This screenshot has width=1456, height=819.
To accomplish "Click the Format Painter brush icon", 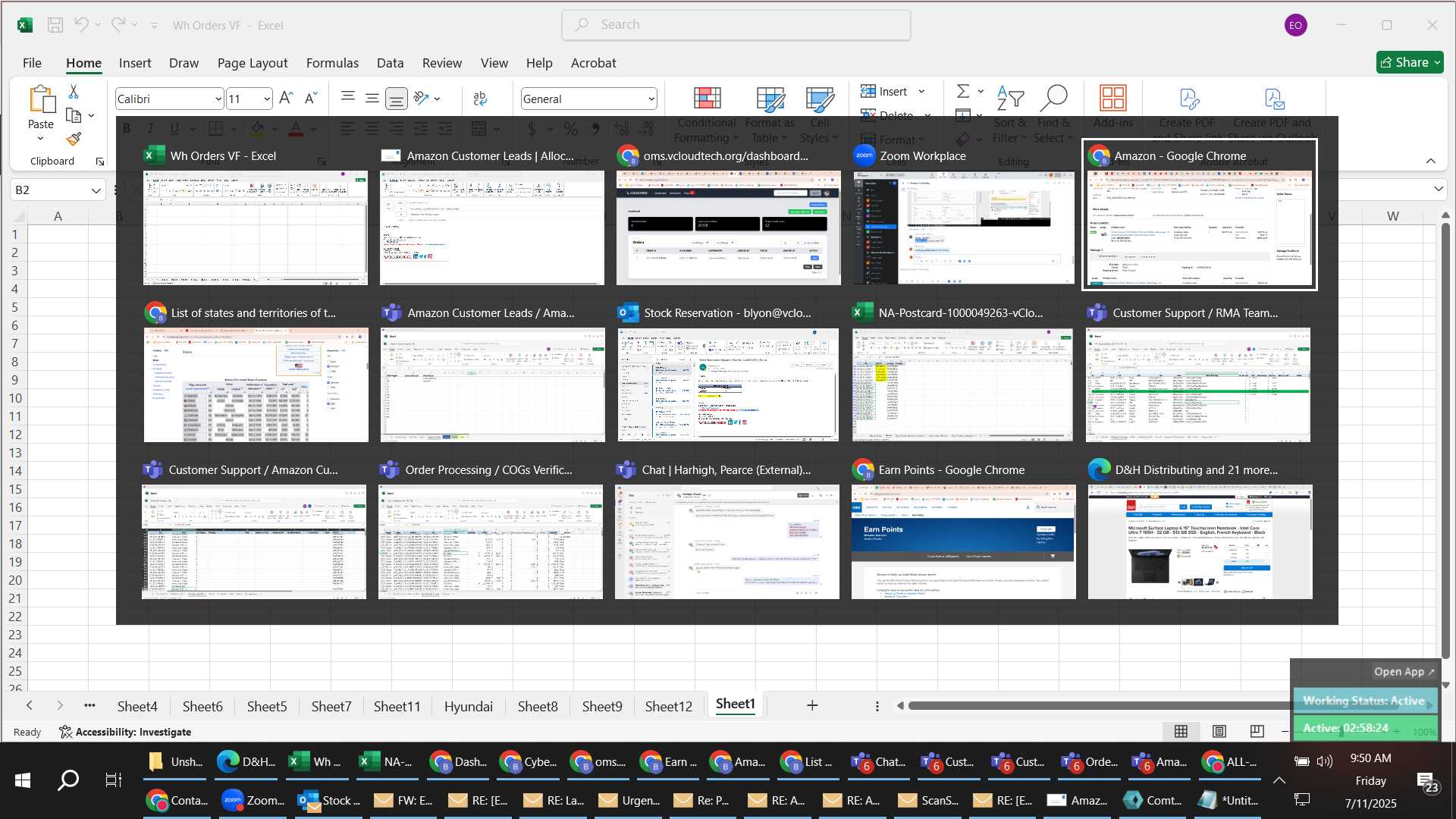I will pos(74,139).
